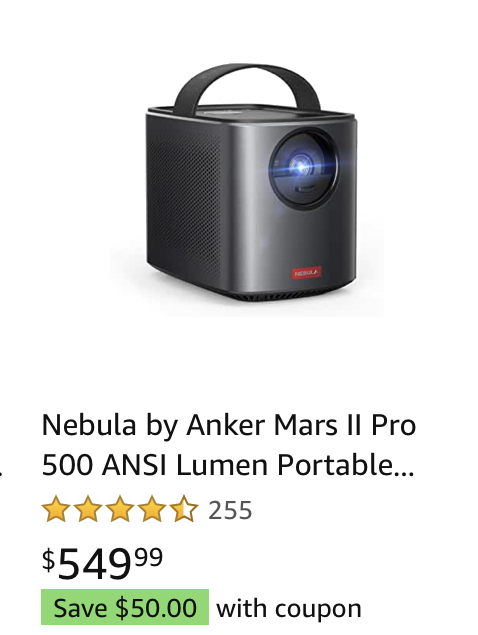Click the superscript 99 cents
The width and height of the screenshot is (478, 635).
pyautogui.click(x=148, y=557)
